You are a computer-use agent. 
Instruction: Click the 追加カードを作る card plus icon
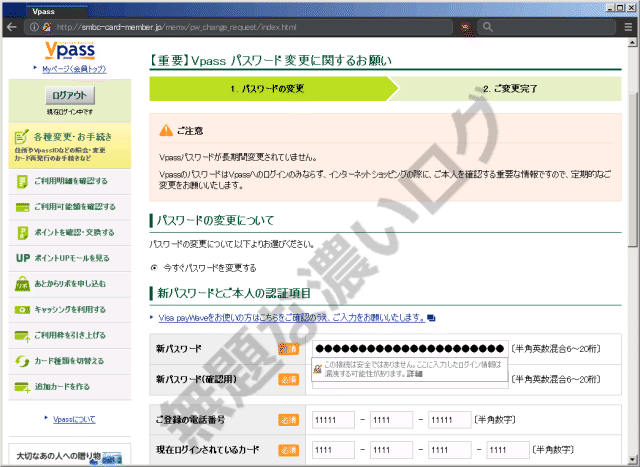22,387
